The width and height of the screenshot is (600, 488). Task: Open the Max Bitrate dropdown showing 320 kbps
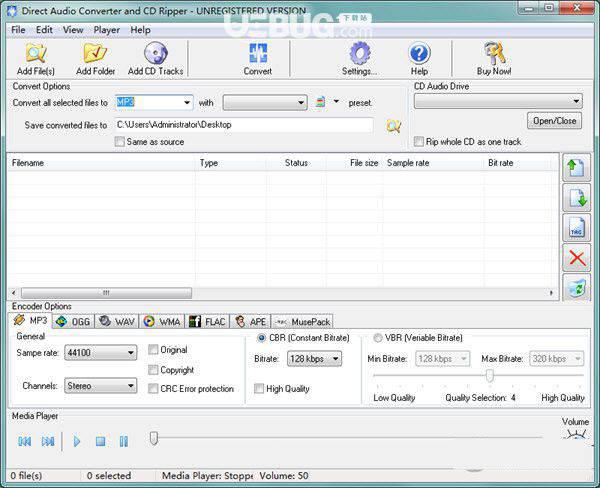click(x=556, y=359)
